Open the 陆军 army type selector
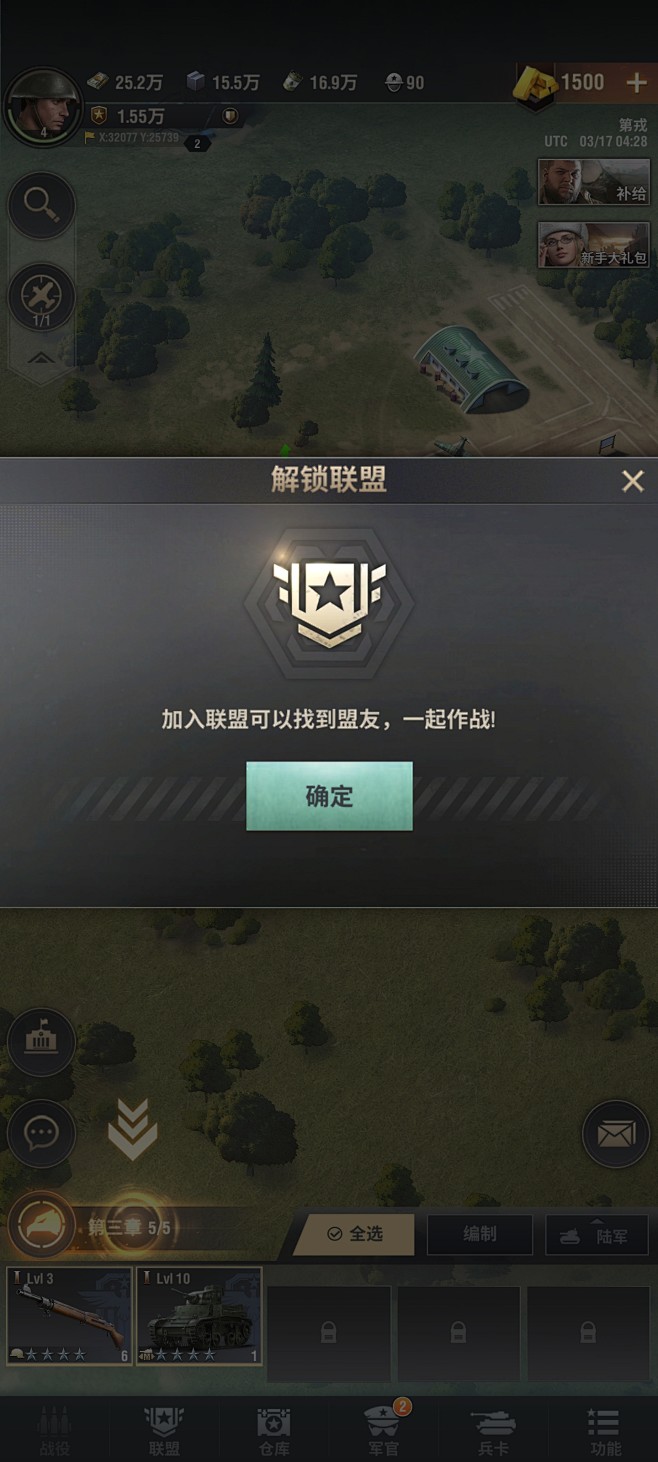Screen dimensions: 658x1462 pyautogui.click(x=596, y=1234)
